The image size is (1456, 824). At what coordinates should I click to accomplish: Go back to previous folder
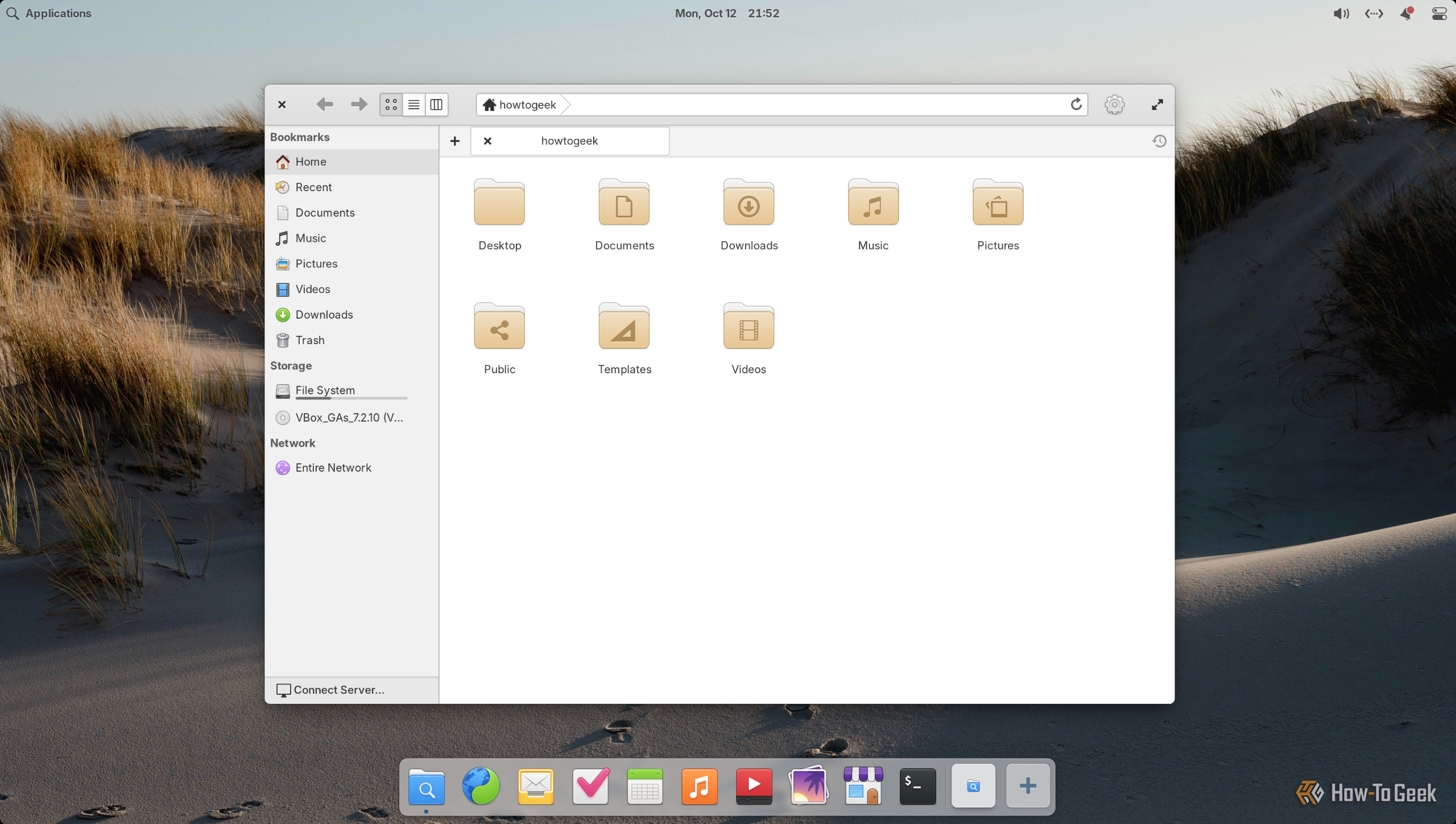(325, 104)
